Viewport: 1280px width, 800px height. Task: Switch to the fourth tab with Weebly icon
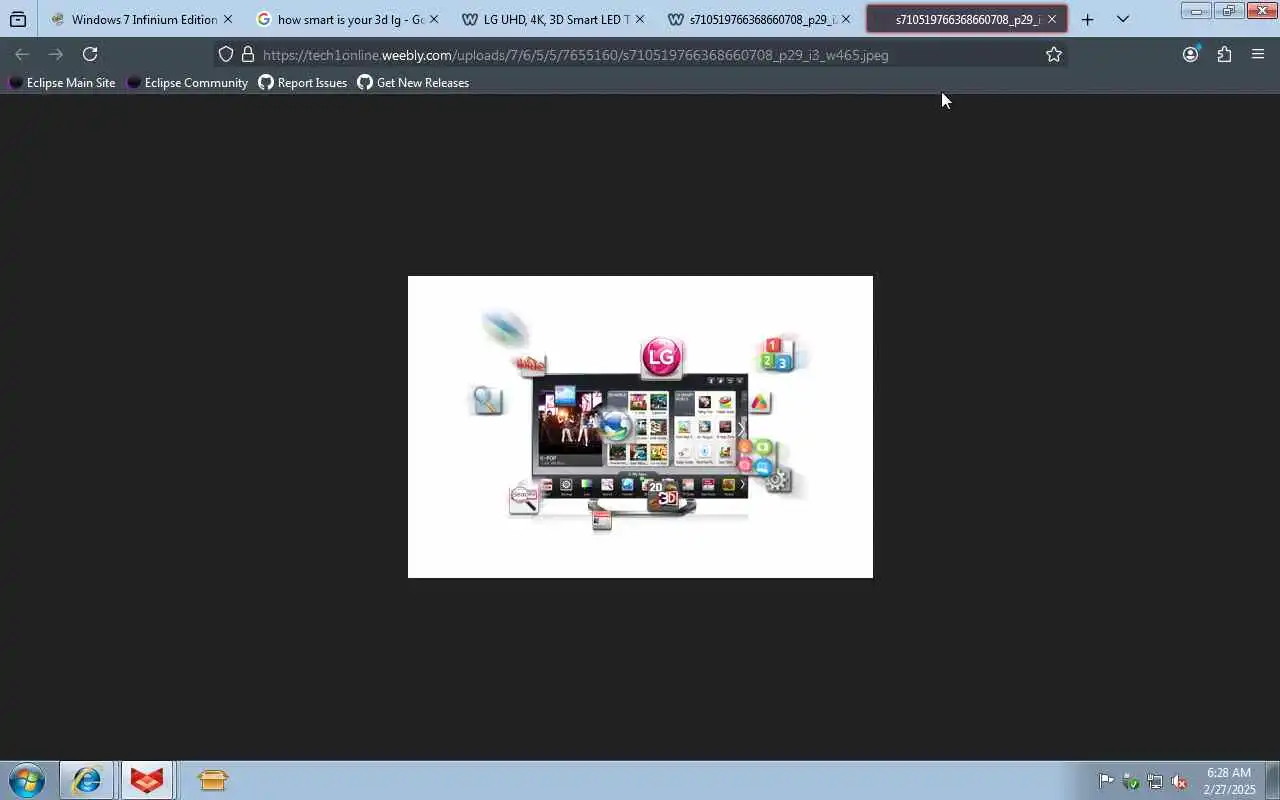coord(762,19)
